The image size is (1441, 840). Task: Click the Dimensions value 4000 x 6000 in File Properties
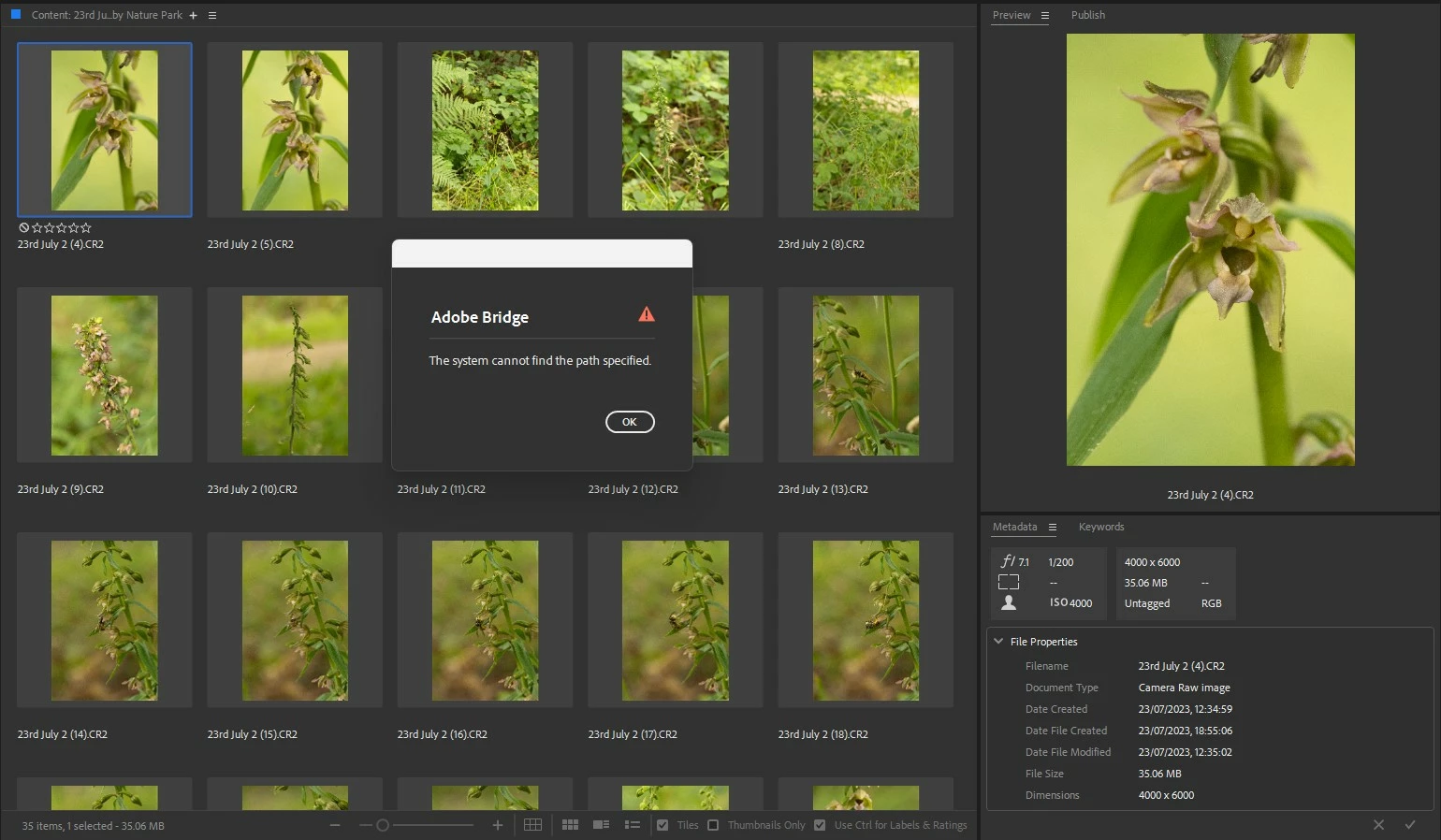(1166, 795)
